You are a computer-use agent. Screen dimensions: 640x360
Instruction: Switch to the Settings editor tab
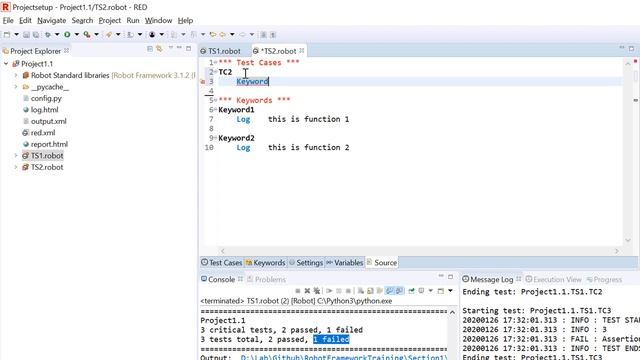click(306, 262)
